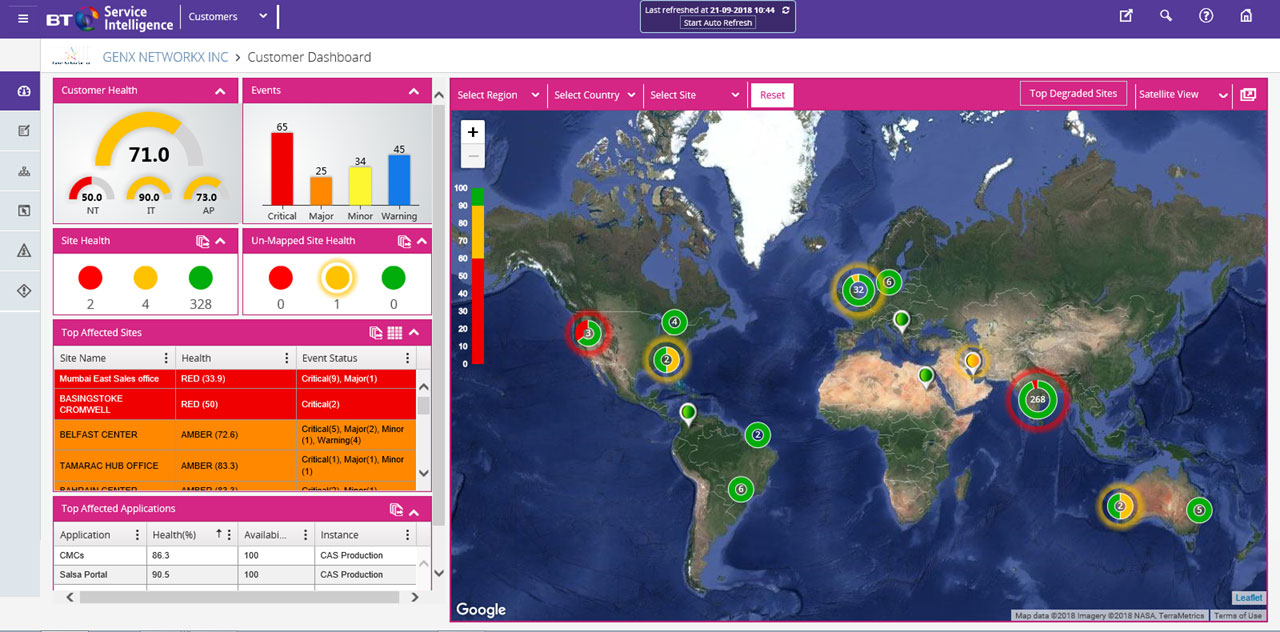The image size is (1280, 632).
Task: Click the export icon in Top Affected Applications
Action: (396, 509)
